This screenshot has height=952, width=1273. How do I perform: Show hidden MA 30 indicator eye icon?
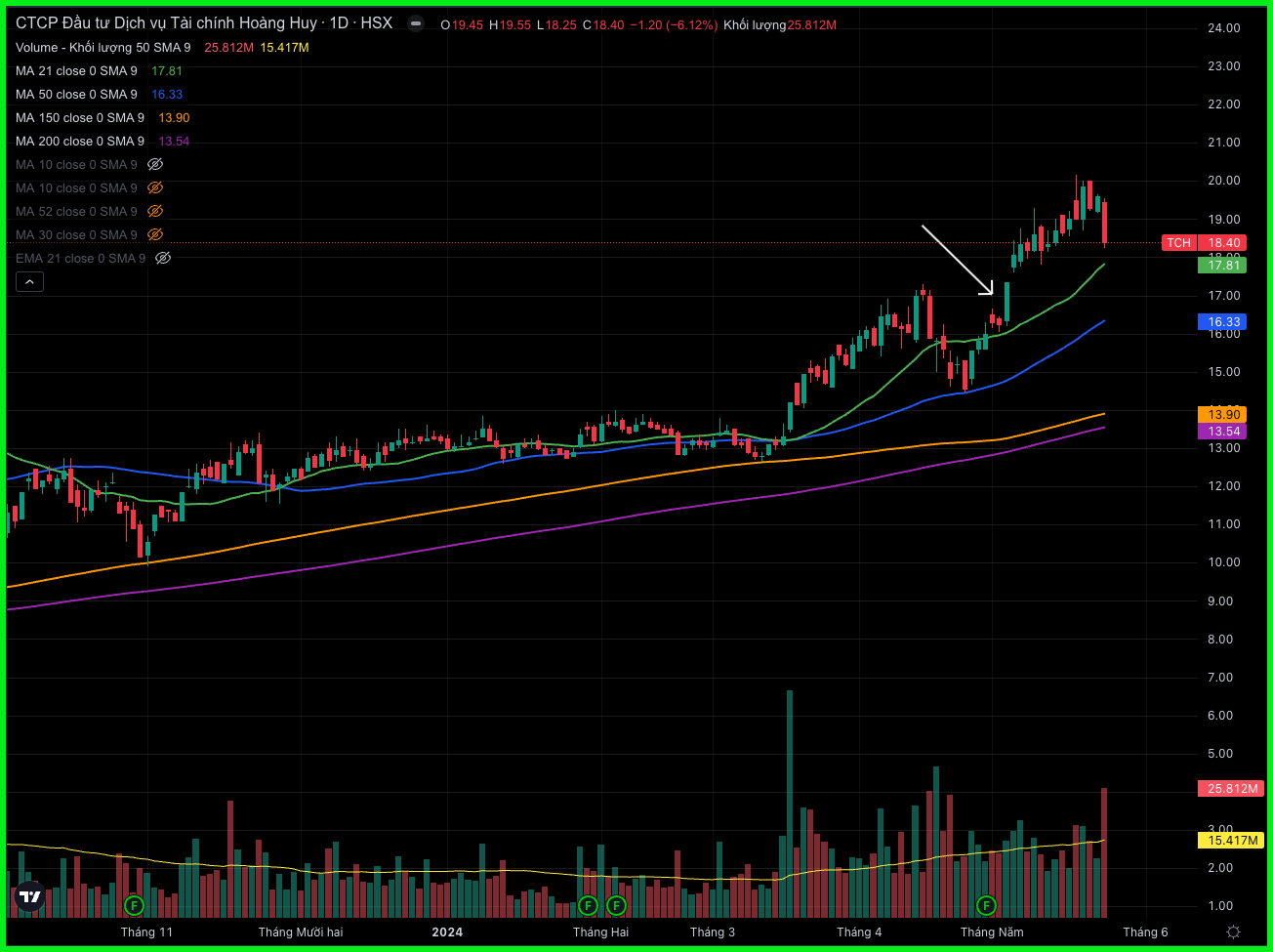click(155, 234)
